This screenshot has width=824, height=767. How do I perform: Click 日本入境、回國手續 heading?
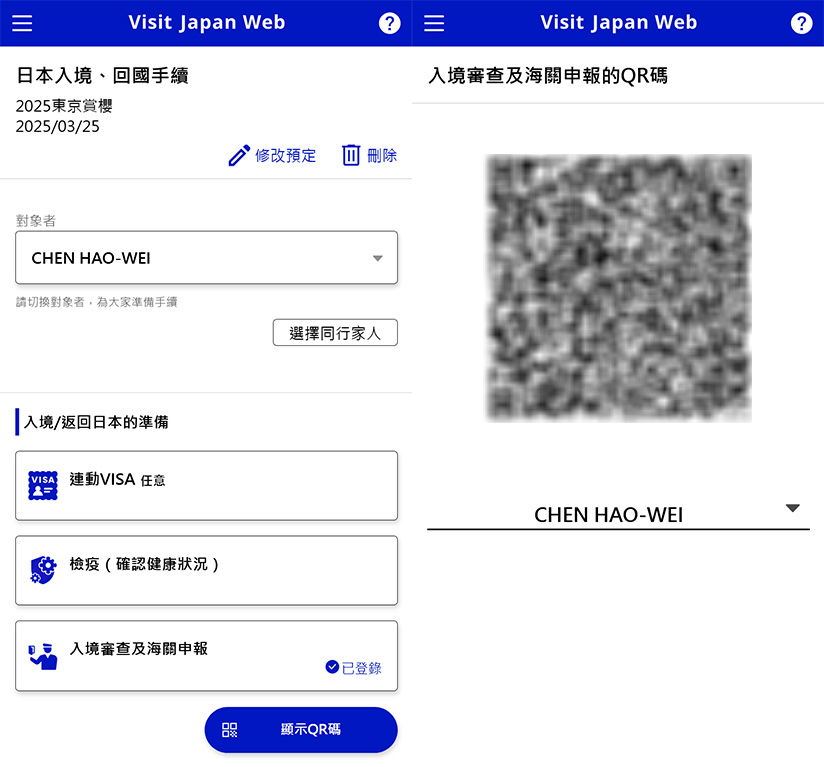point(102,76)
